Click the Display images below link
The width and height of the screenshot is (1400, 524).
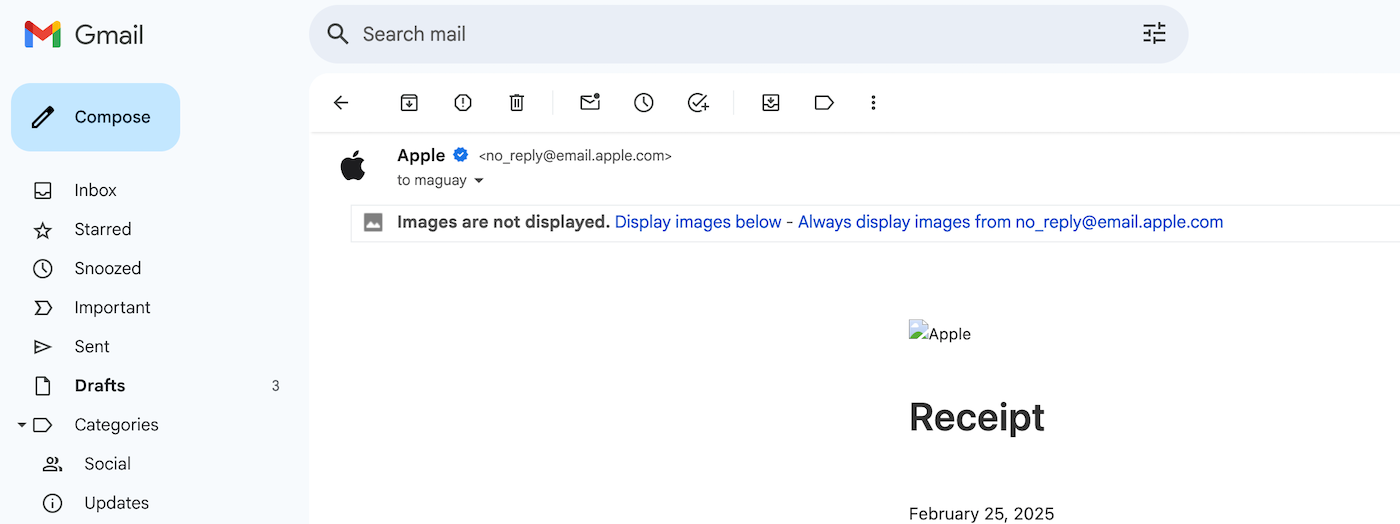[x=697, y=222]
